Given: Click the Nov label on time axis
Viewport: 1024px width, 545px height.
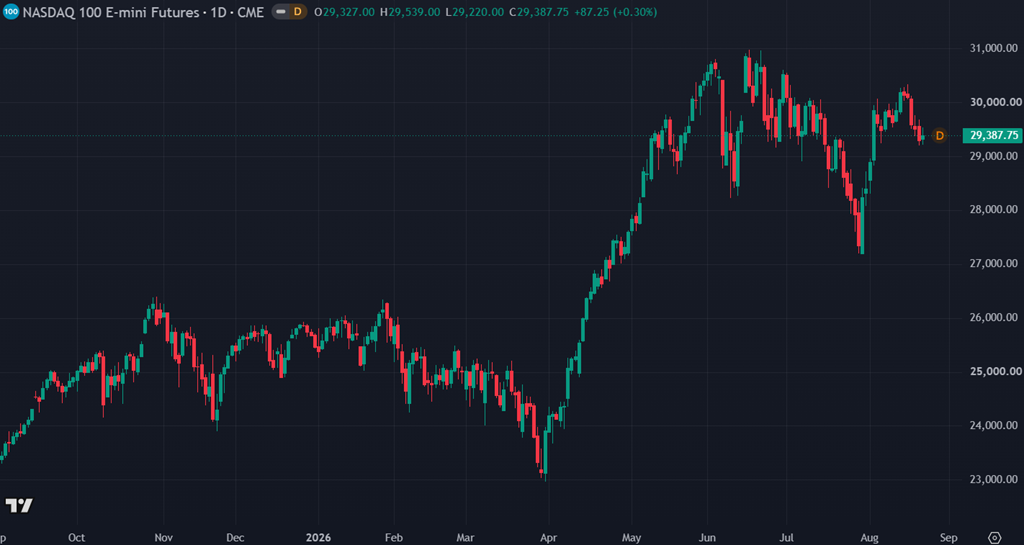Looking at the screenshot, I should tap(163, 538).
